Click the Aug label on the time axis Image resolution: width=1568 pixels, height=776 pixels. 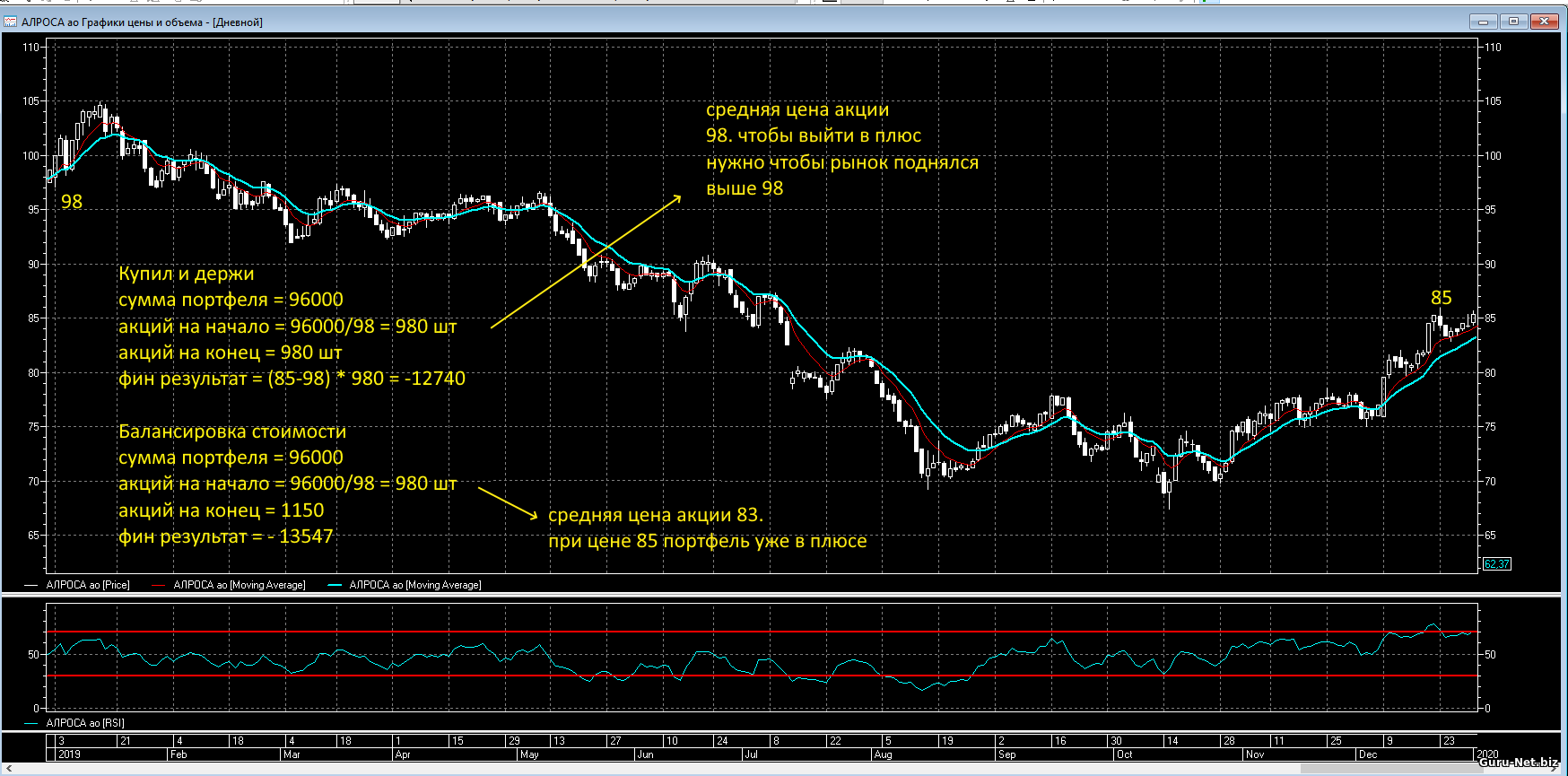coord(883,754)
